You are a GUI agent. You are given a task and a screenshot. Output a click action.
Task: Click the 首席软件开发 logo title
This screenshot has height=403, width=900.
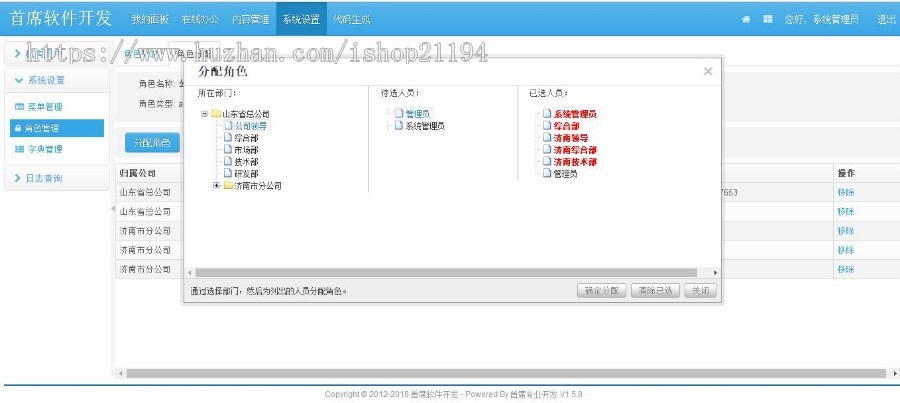60,18
